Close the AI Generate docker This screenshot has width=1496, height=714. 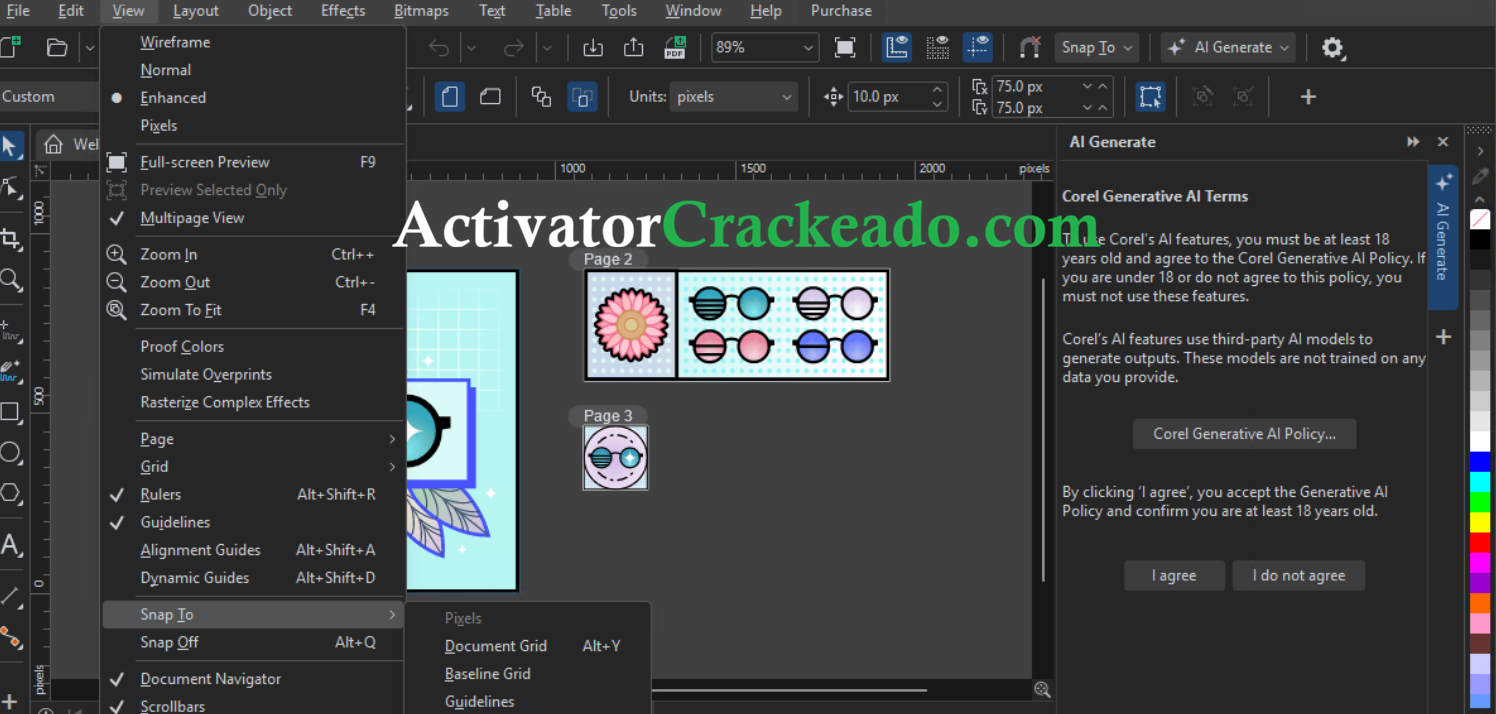coord(1443,142)
